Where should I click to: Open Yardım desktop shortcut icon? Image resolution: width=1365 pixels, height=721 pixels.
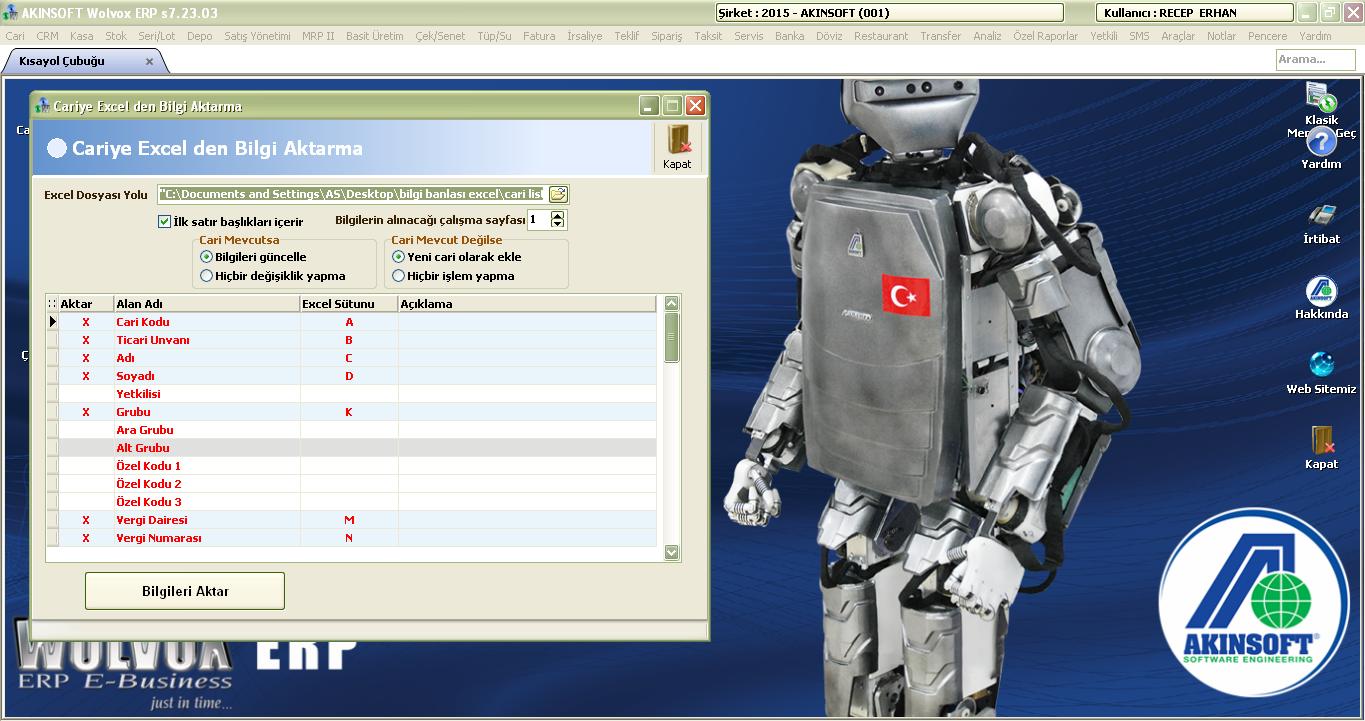pos(1321,141)
